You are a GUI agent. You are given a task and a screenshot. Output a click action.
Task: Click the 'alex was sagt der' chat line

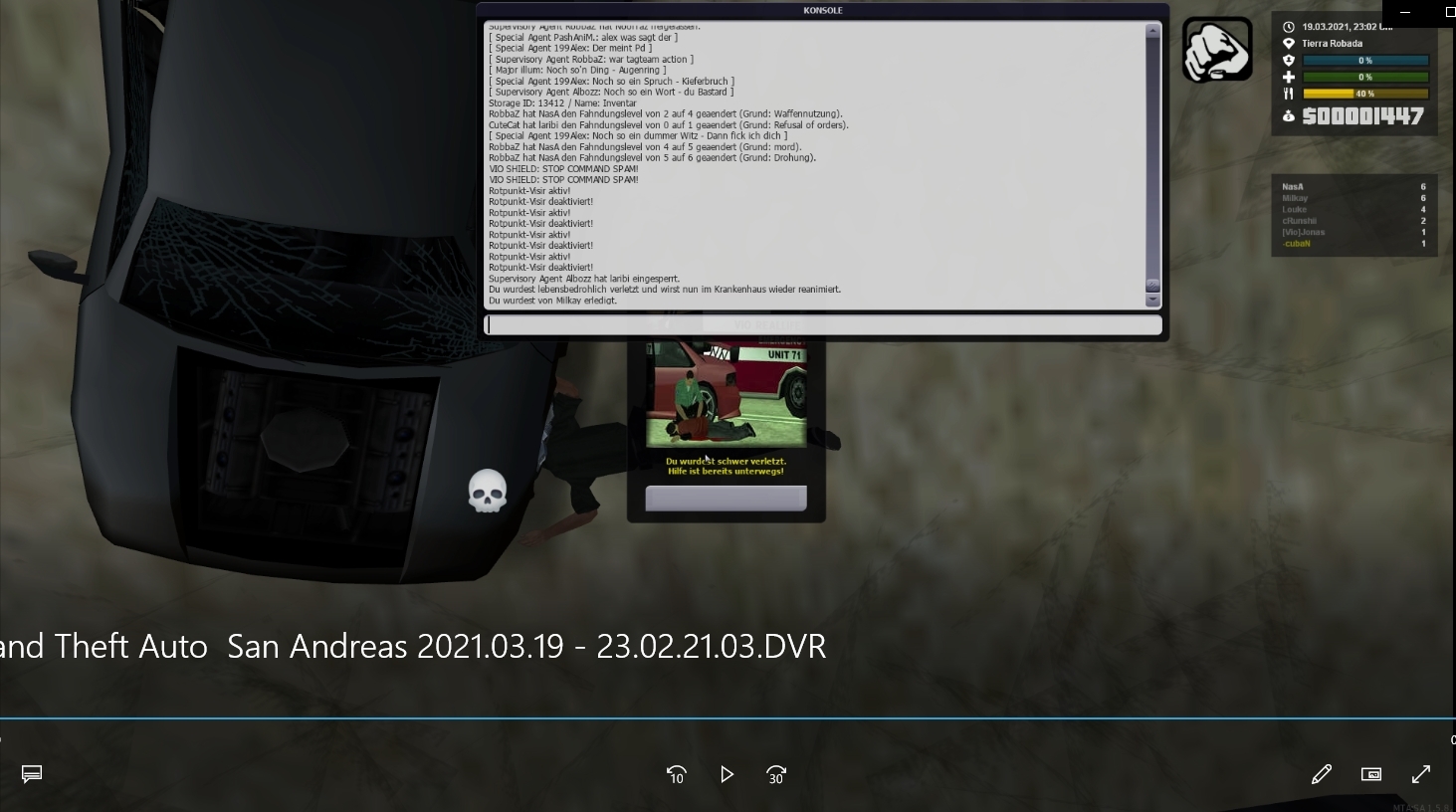[x=583, y=38]
